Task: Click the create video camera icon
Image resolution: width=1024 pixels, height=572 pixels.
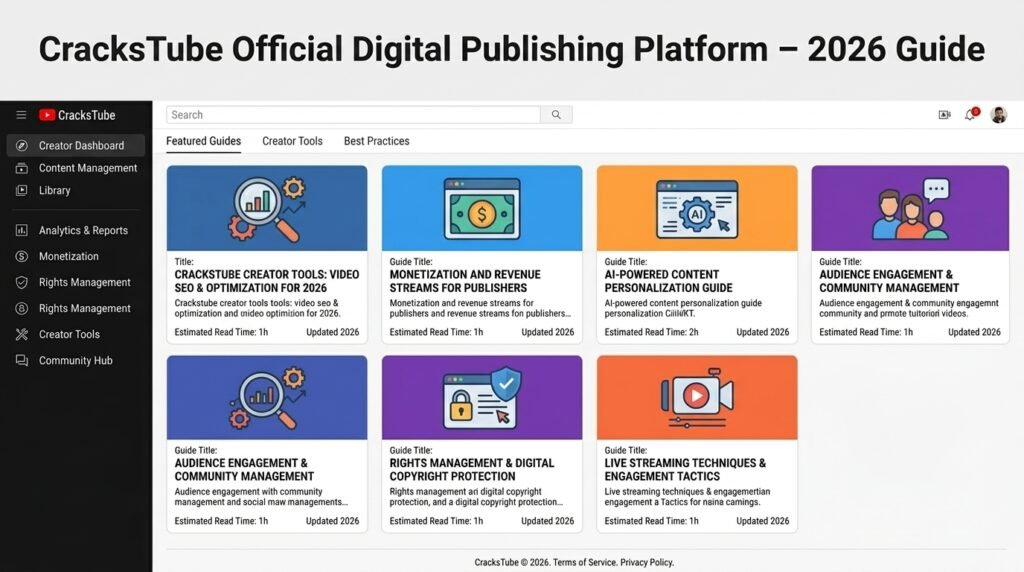Action: click(944, 115)
